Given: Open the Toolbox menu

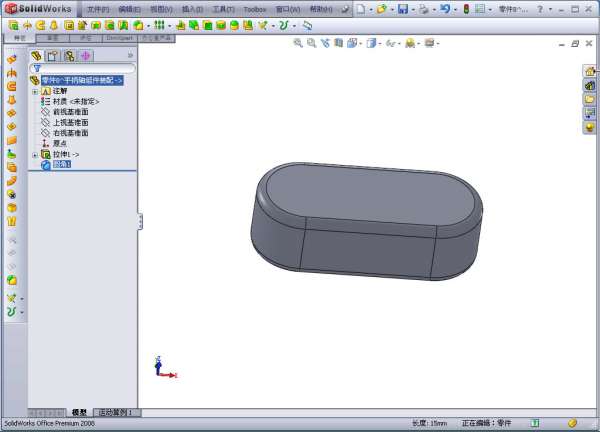Looking at the screenshot, I should (x=255, y=9).
